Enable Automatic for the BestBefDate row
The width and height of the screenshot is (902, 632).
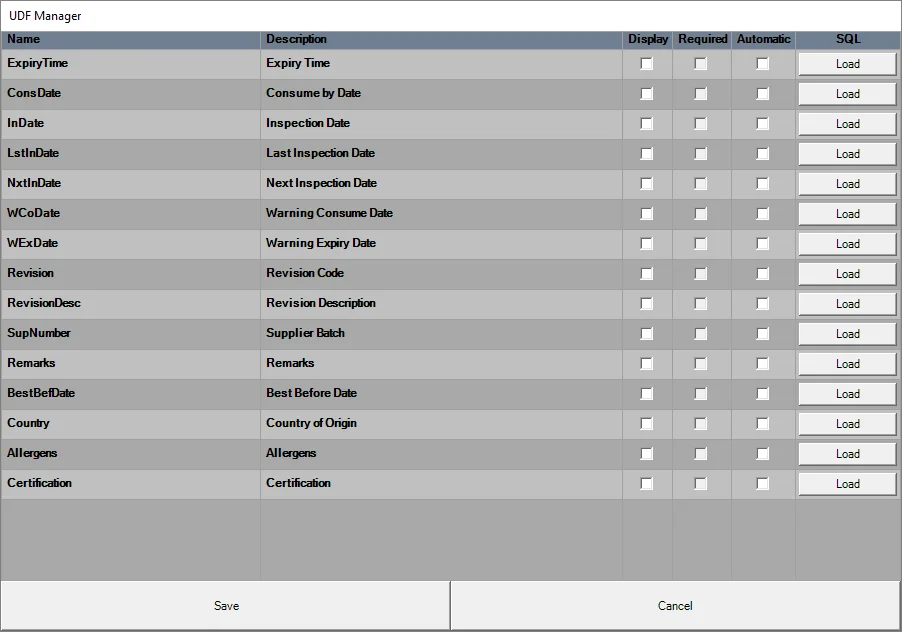763,393
